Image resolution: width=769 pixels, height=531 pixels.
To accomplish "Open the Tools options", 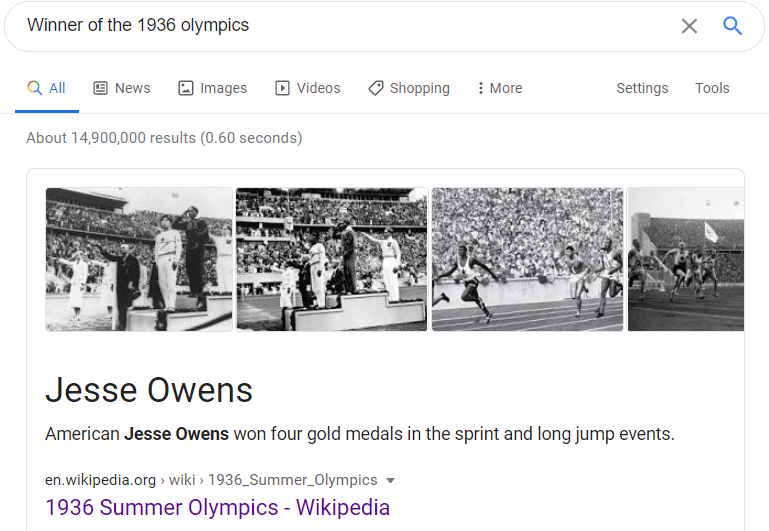I will pos(712,88).
